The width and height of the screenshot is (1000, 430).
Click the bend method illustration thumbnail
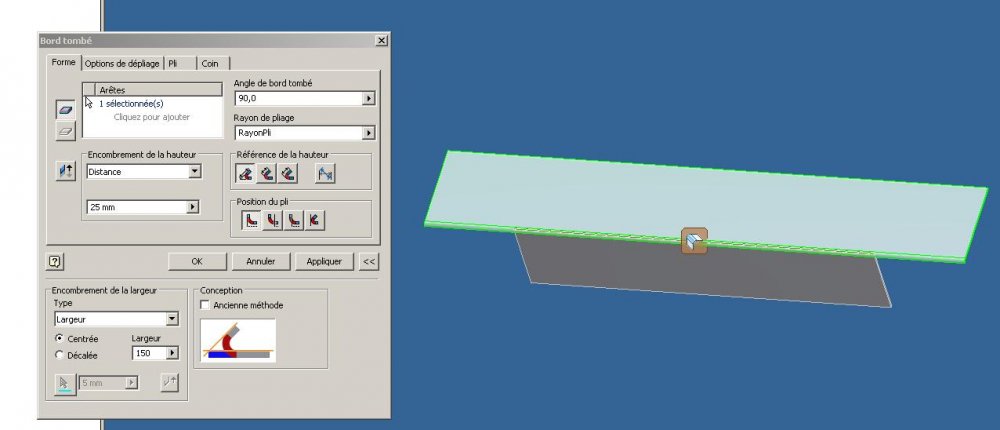coord(238,341)
